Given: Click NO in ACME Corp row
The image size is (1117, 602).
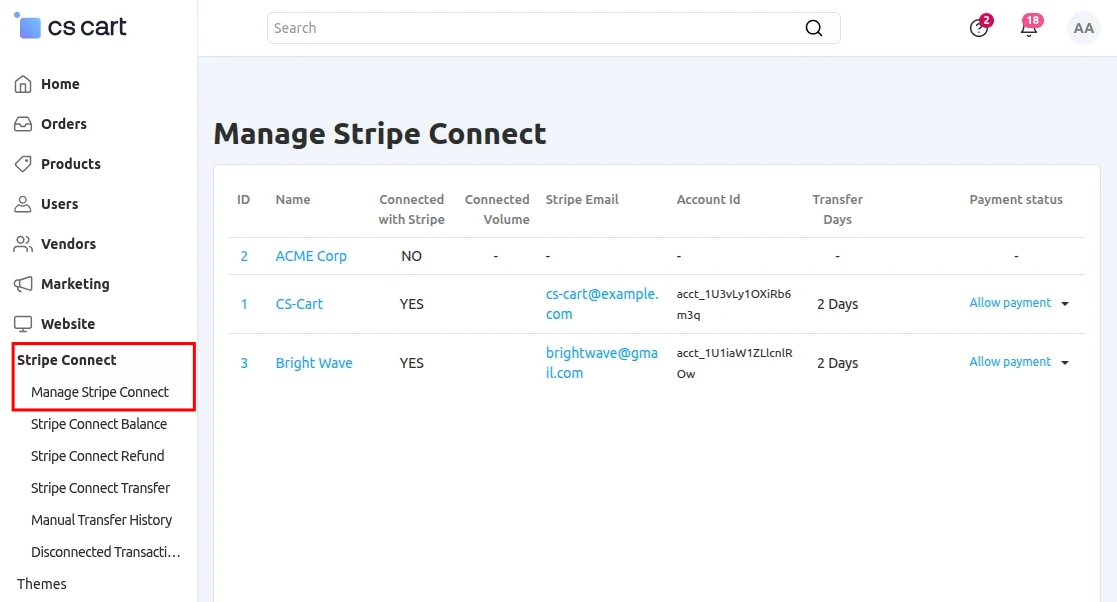Looking at the screenshot, I should click(411, 256).
